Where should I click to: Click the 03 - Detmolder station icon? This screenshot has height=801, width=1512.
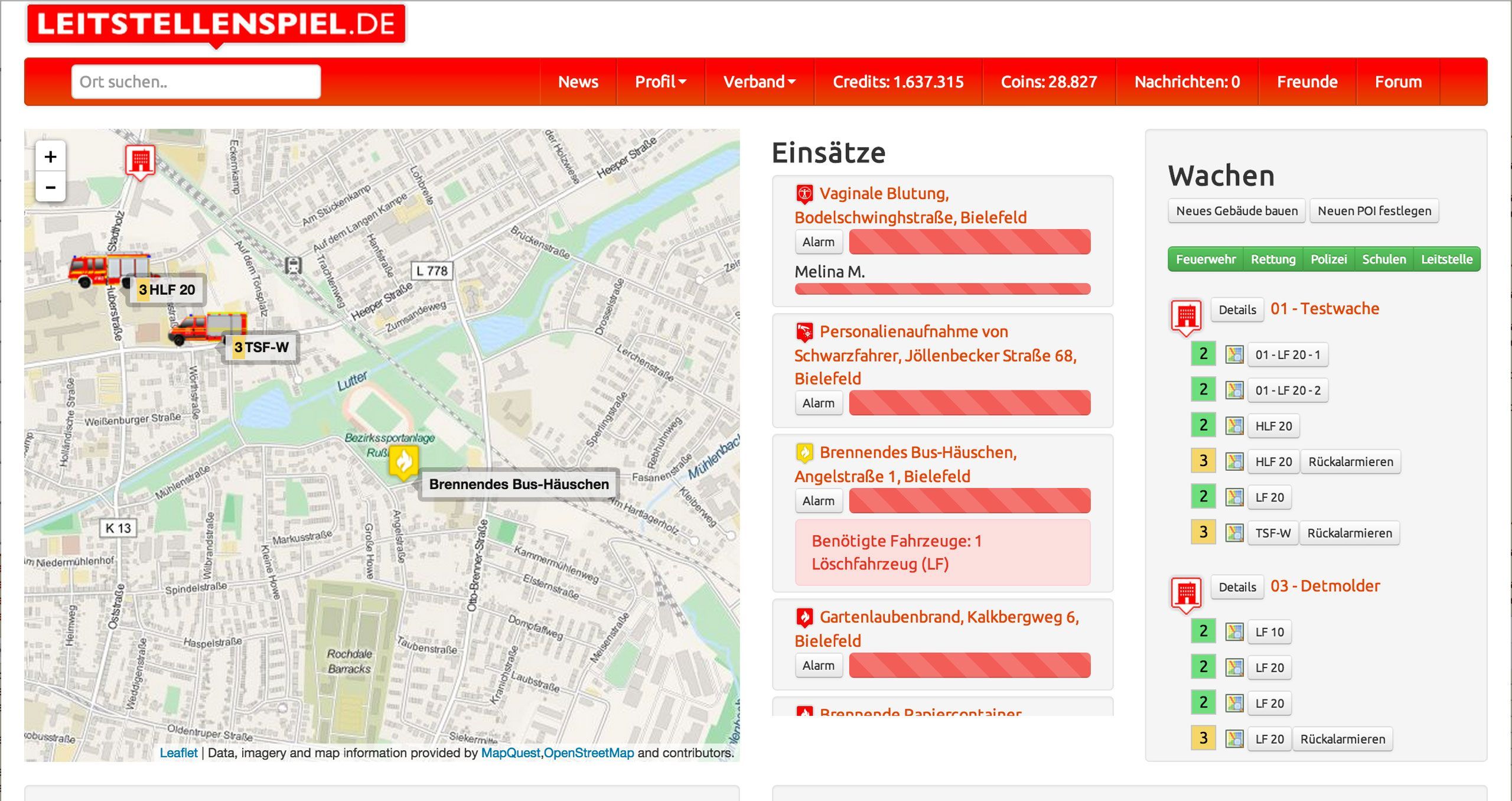[x=1186, y=595]
